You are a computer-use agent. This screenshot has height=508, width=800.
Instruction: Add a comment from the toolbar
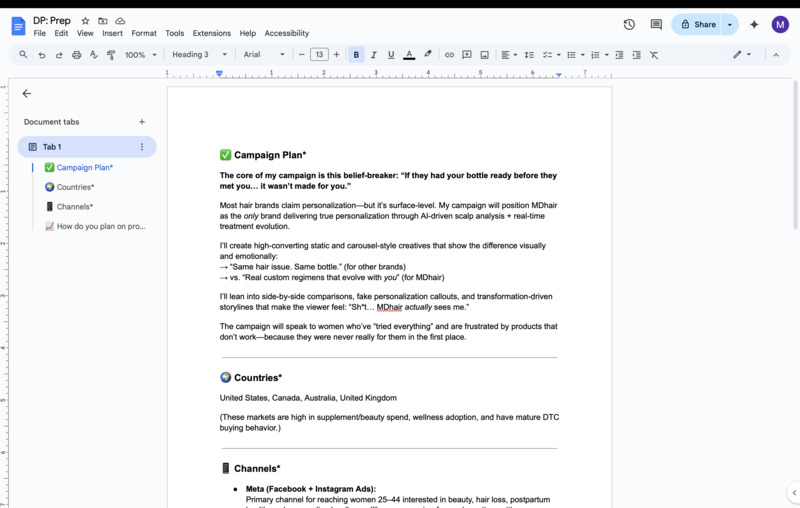(x=466, y=55)
